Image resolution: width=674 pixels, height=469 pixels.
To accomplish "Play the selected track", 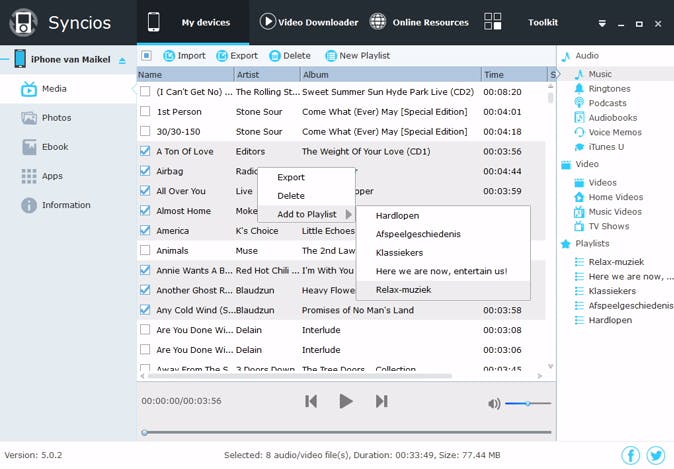I will [346, 401].
